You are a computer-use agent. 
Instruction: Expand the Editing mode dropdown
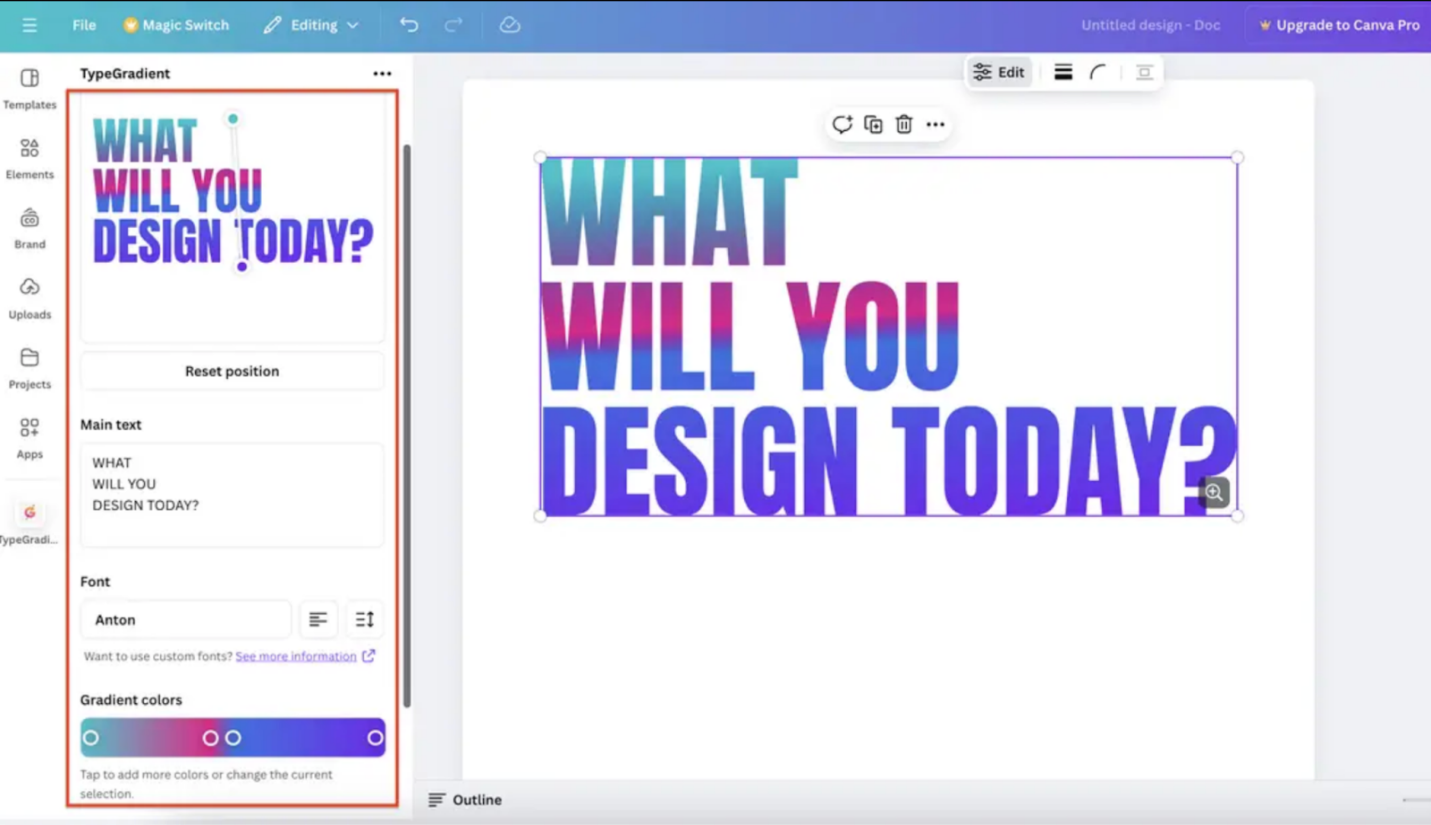[311, 25]
